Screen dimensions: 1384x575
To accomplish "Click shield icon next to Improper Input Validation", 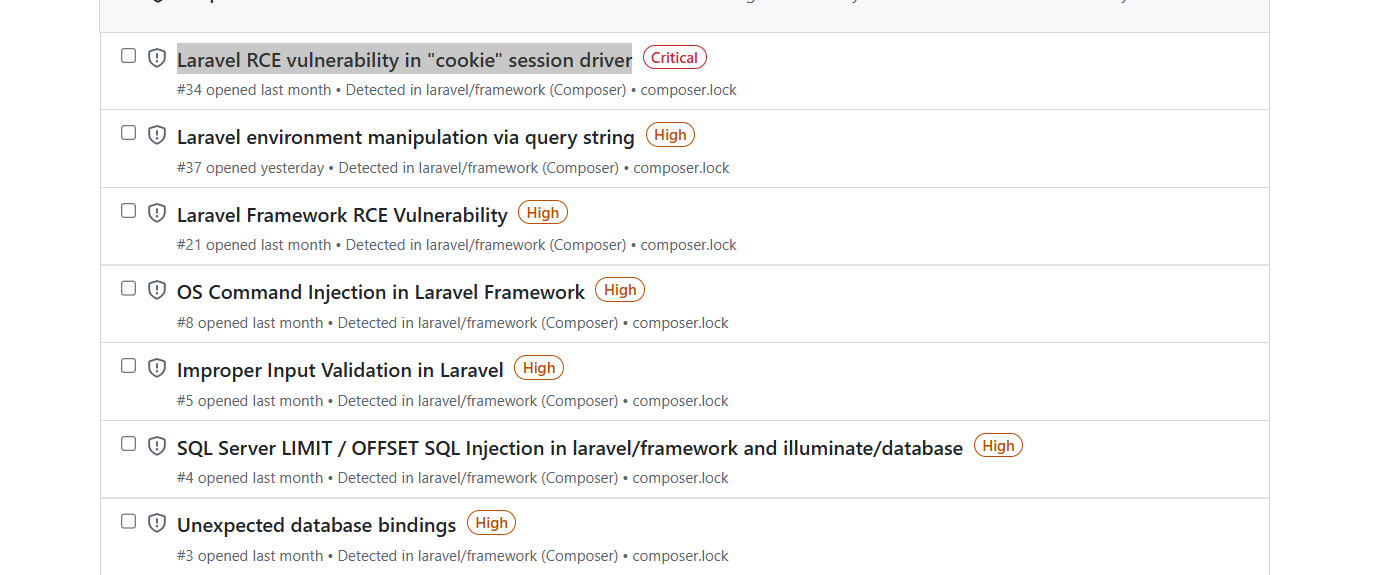I will tap(157, 368).
